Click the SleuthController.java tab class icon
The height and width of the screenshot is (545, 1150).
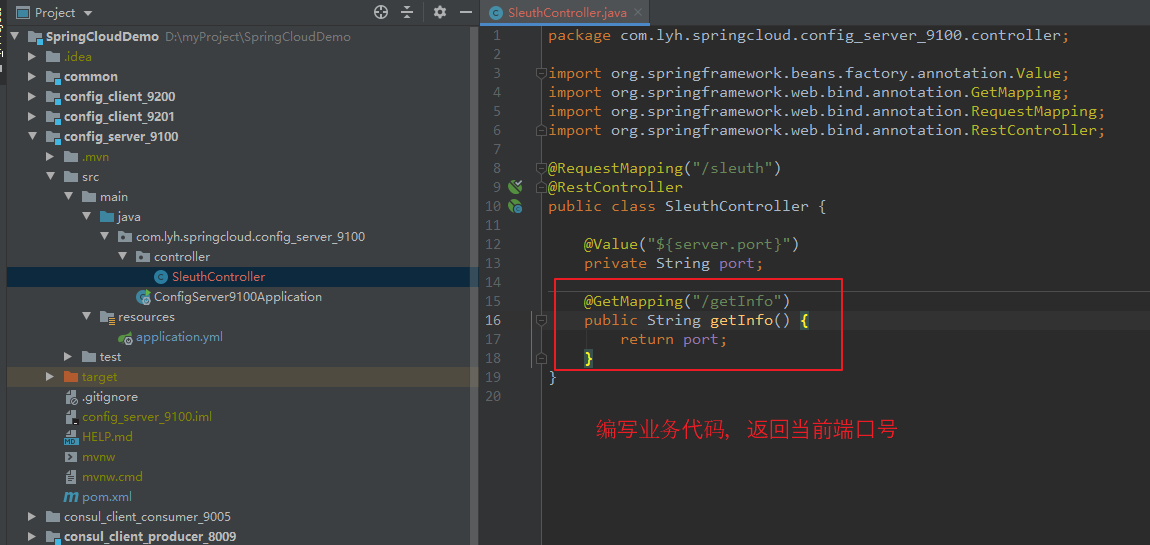497,12
